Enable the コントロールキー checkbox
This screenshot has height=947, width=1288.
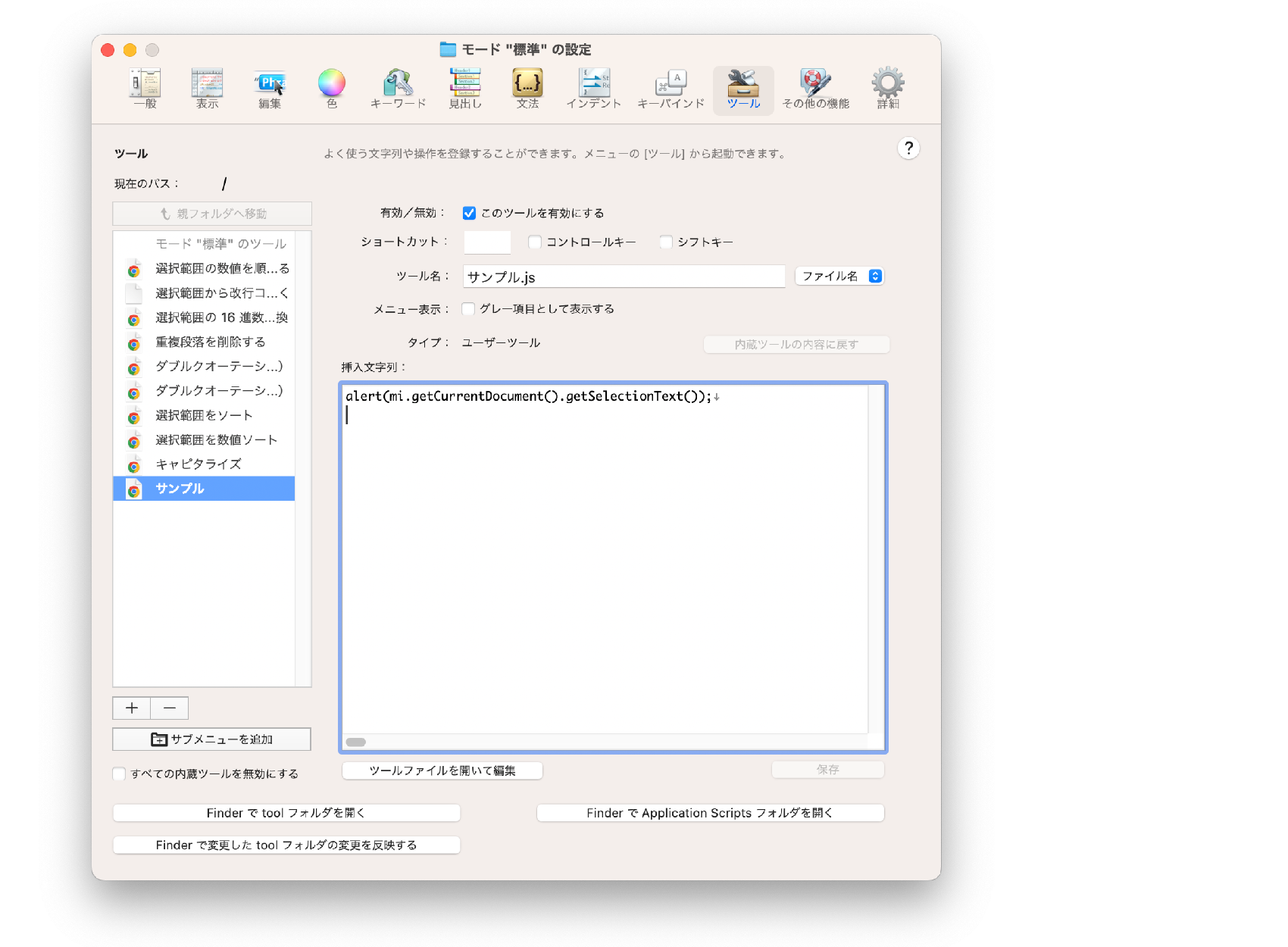coord(535,242)
